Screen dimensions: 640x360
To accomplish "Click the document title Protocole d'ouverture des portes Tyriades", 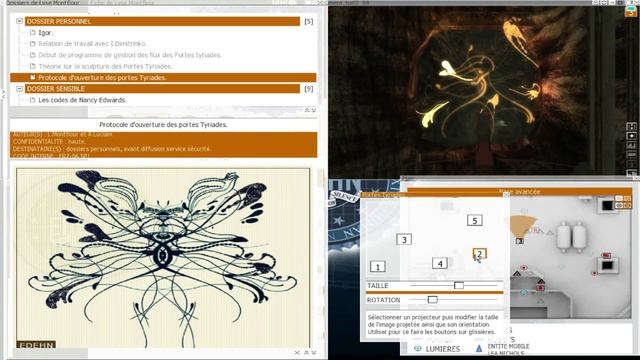I will pos(163,124).
